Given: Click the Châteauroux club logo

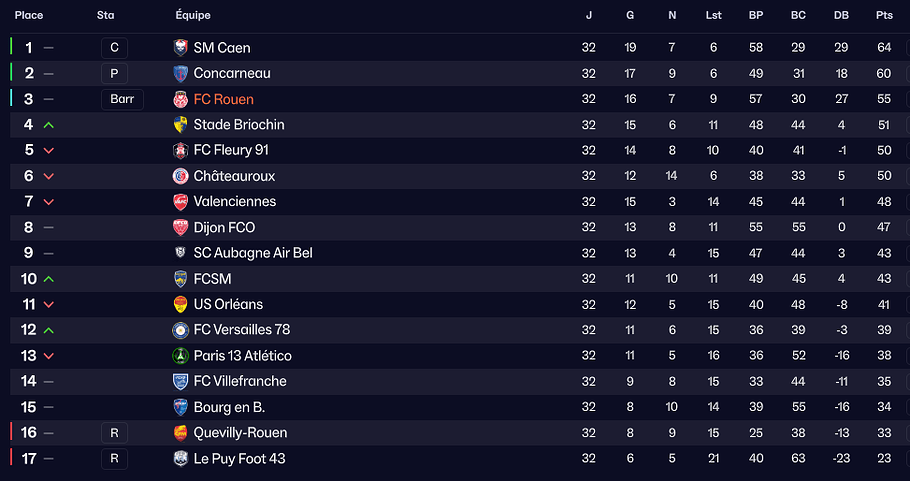Looking at the screenshot, I should (x=181, y=176).
